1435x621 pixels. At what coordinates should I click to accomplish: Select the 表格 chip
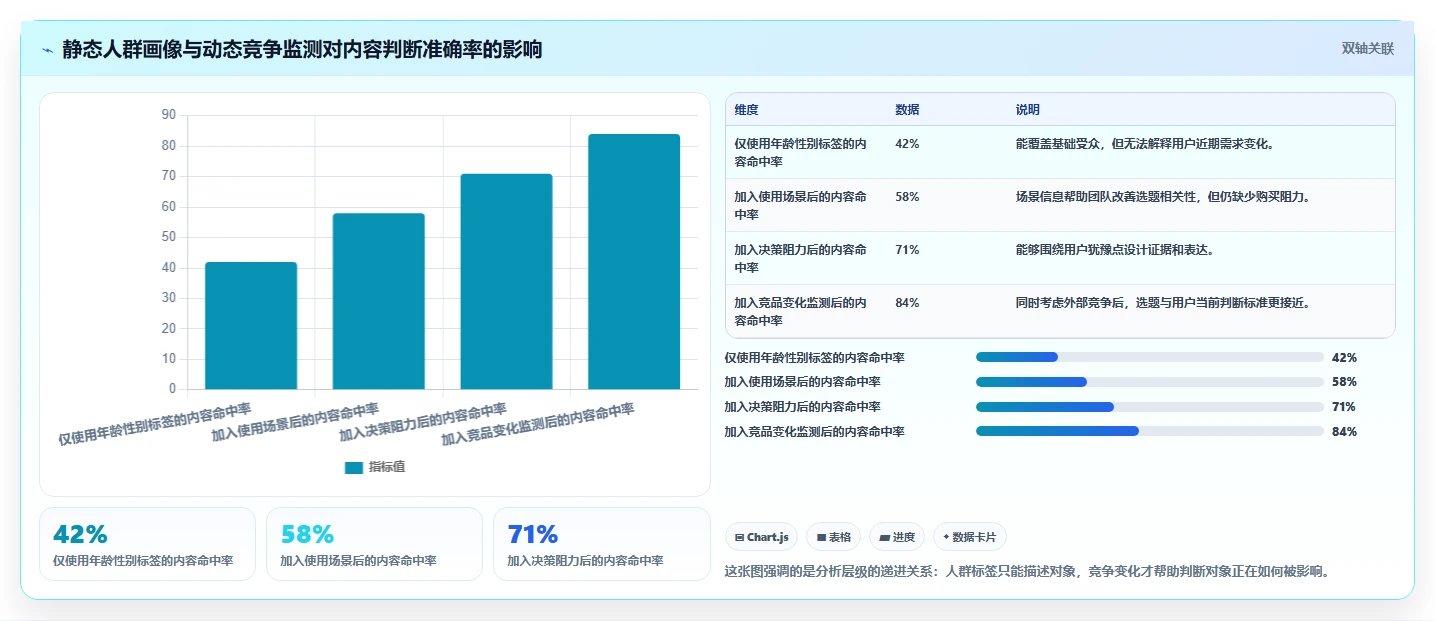(833, 537)
